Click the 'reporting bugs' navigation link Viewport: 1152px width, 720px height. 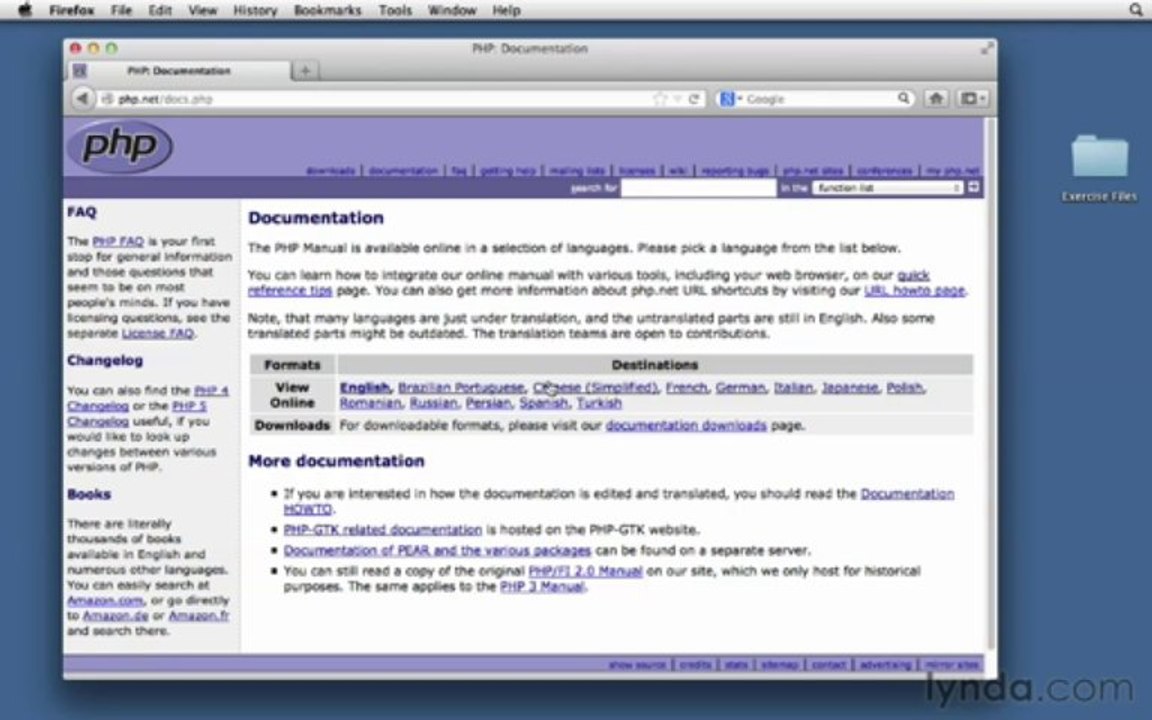point(735,170)
